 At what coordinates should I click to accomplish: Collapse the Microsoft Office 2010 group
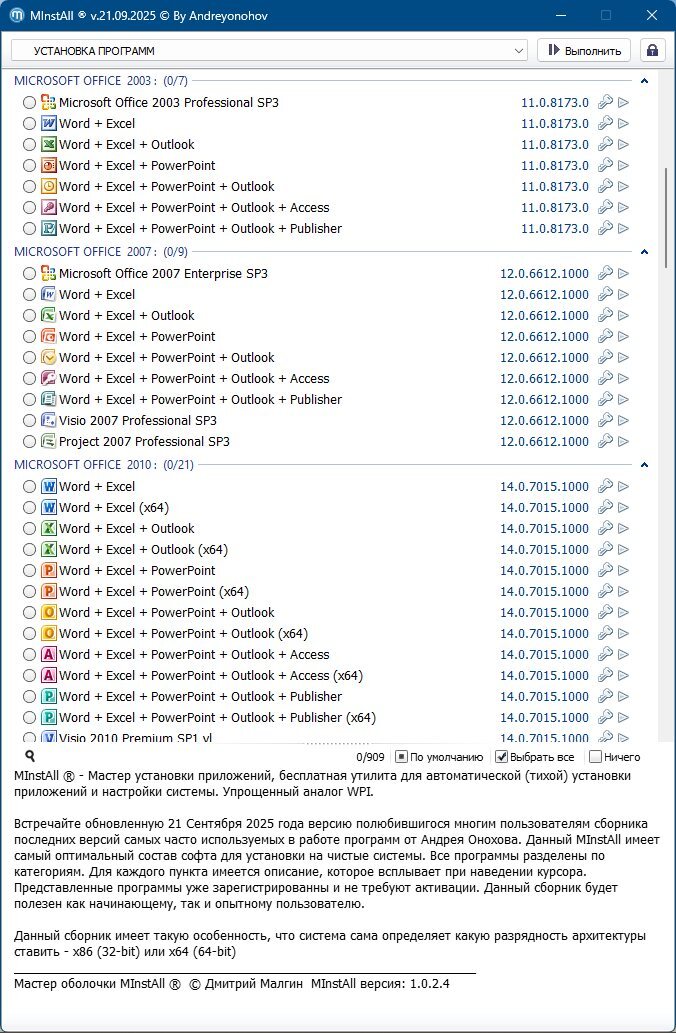point(644,465)
